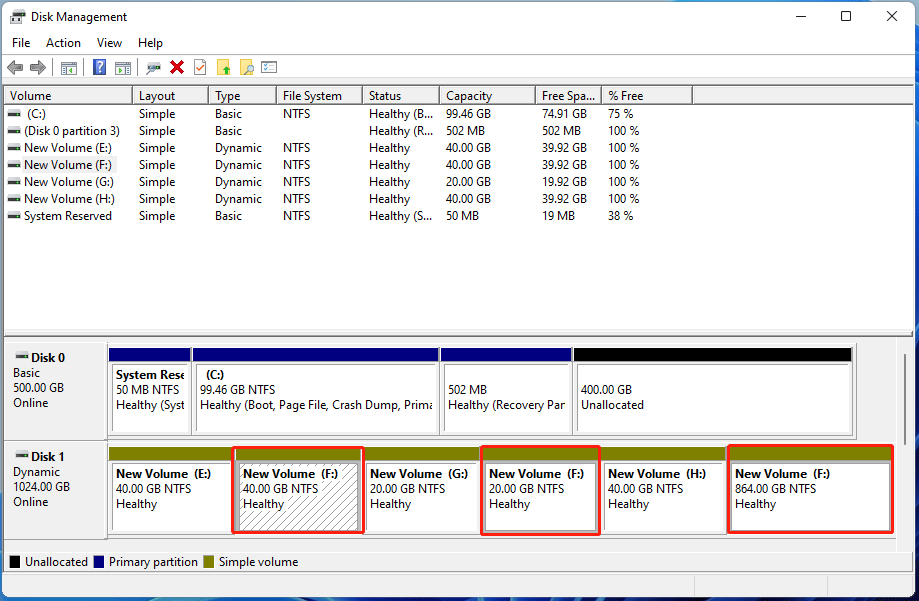Click the Properties checkmark document icon
This screenshot has width=919, height=601.
click(x=200, y=67)
